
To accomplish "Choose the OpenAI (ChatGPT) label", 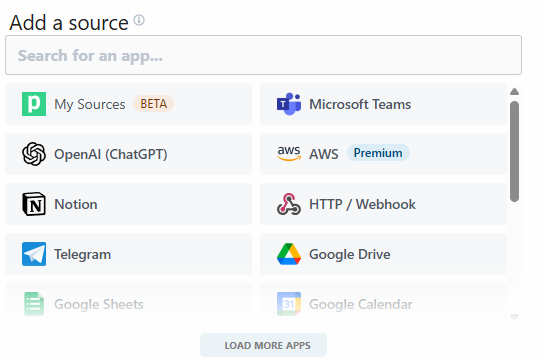I will [111, 154].
